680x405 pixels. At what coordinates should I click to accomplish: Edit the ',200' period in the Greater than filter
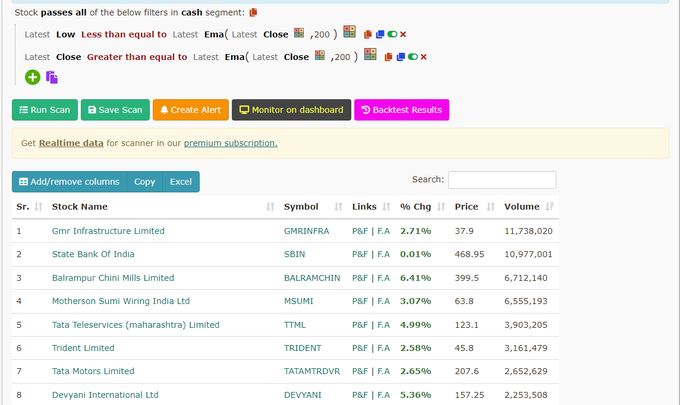[x=341, y=57]
